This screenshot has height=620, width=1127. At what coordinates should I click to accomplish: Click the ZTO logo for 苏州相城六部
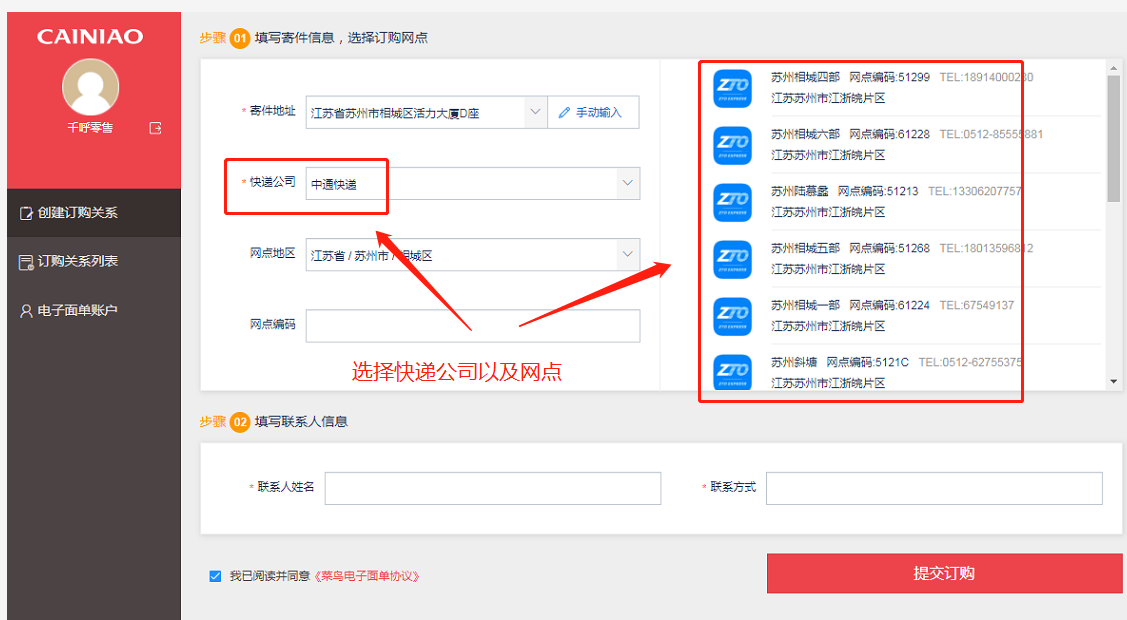tap(732, 145)
